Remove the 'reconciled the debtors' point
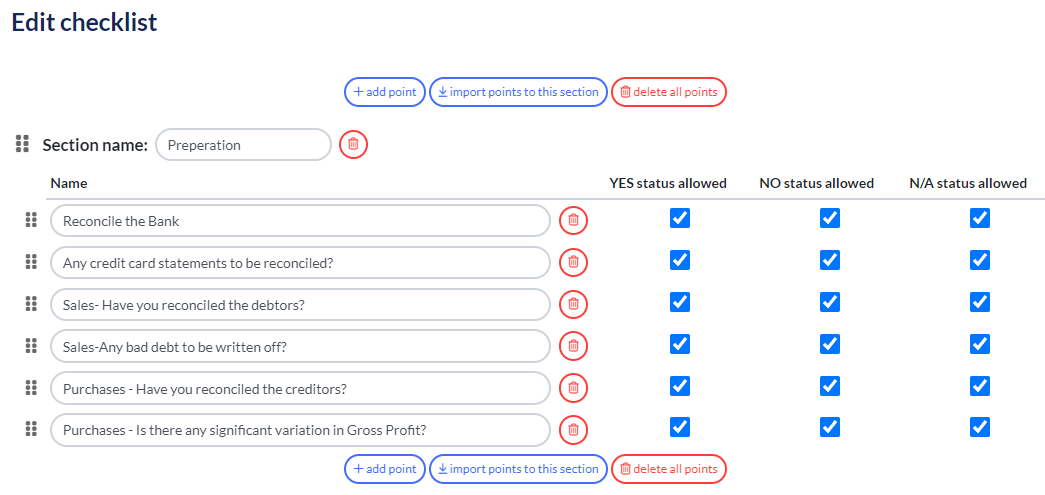Image resolution: width=1045 pixels, height=495 pixels. pyautogui.click(x=573, y=304)
